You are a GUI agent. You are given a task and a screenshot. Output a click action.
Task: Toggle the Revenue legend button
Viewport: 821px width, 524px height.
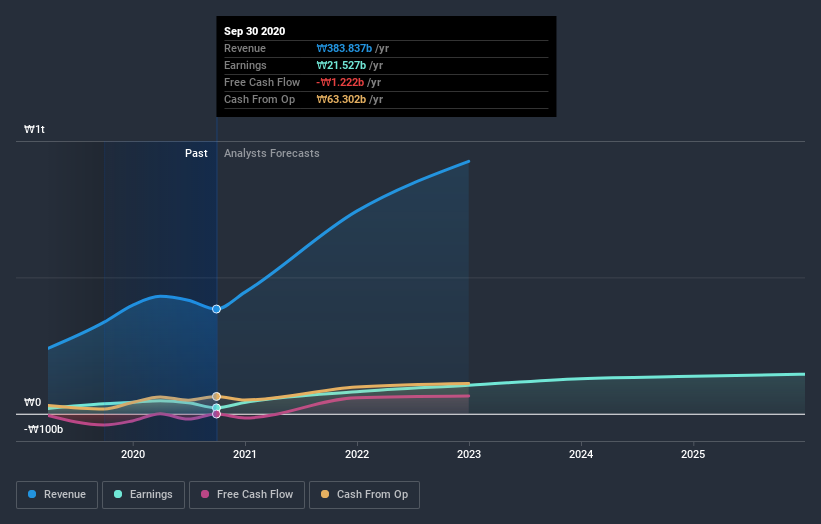tap(57, 495)
